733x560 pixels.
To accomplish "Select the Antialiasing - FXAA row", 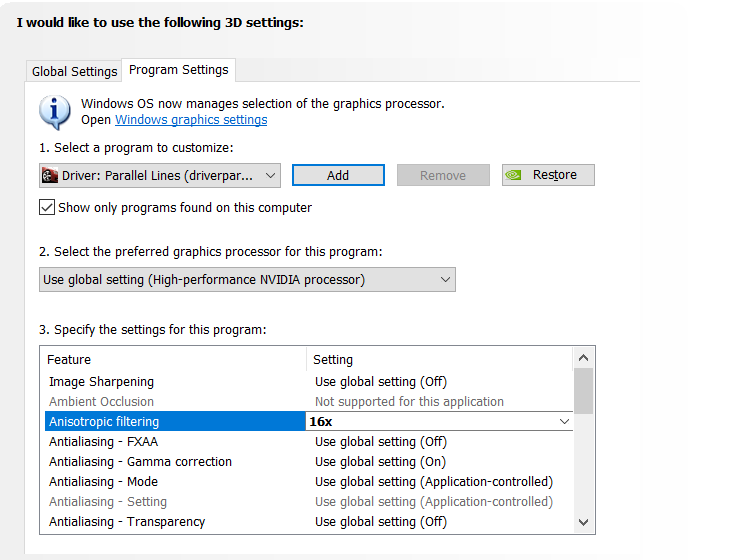I will coord(104,442).
